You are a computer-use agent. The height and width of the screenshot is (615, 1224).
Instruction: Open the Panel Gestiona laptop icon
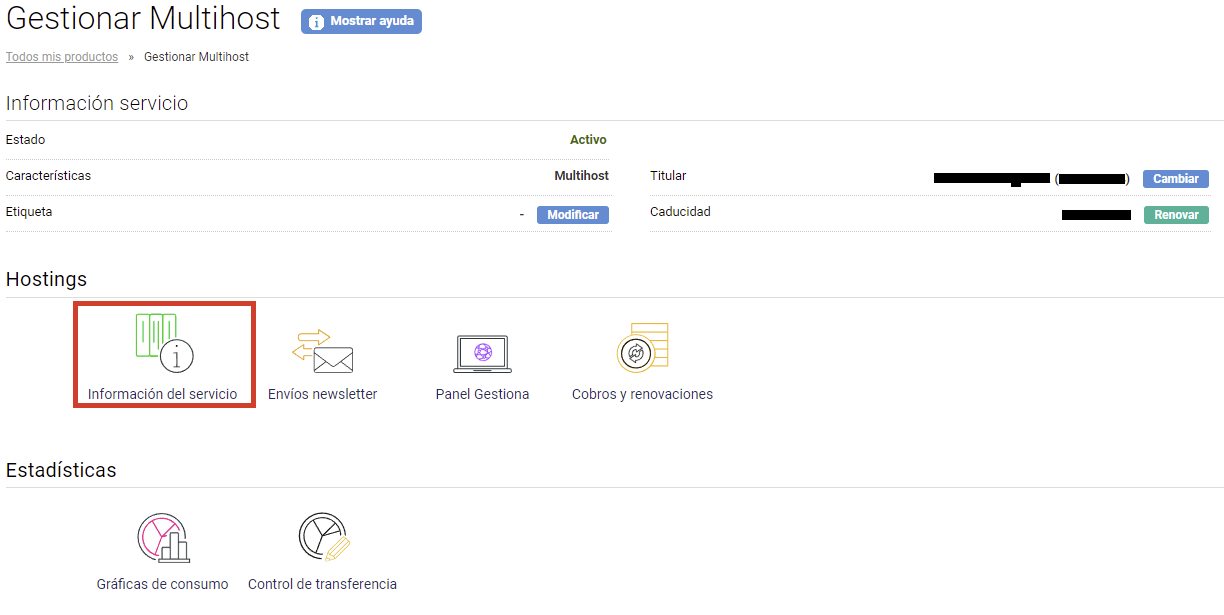(482, 353)
